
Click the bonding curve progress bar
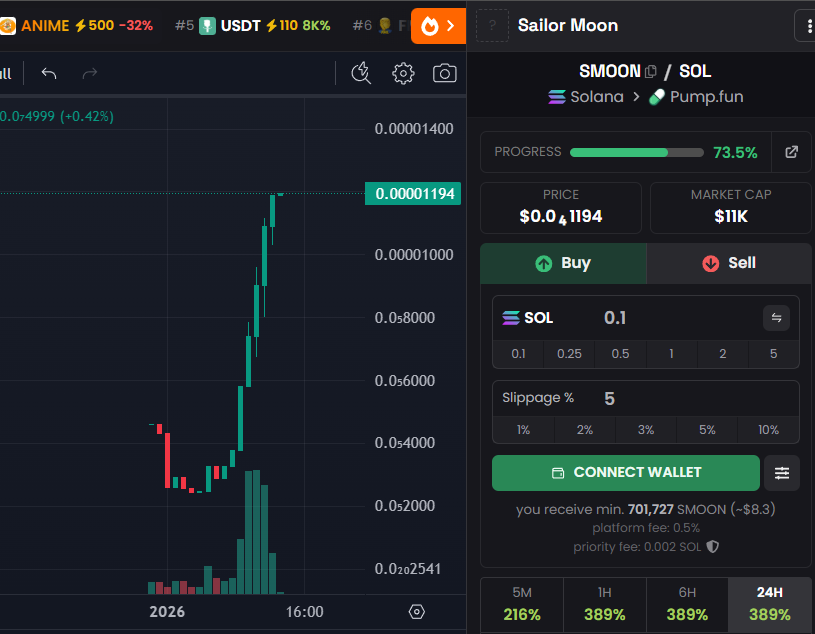click(635, 152)
